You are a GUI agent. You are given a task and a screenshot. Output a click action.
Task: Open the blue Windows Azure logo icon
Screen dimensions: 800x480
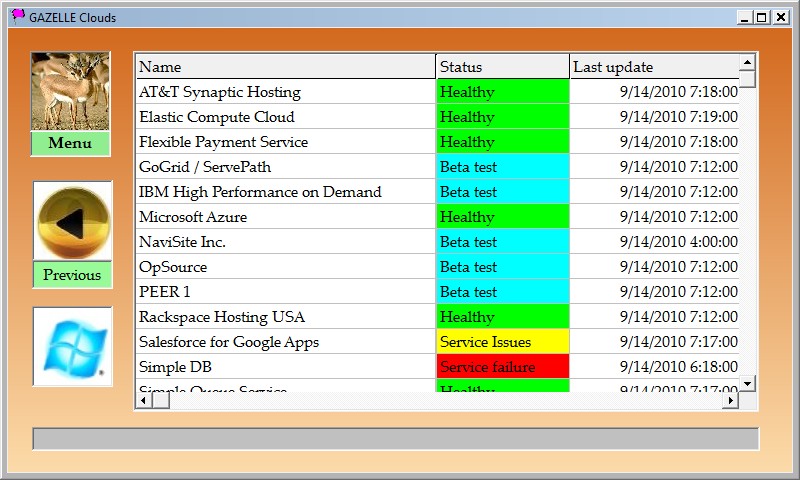[72, 346]
